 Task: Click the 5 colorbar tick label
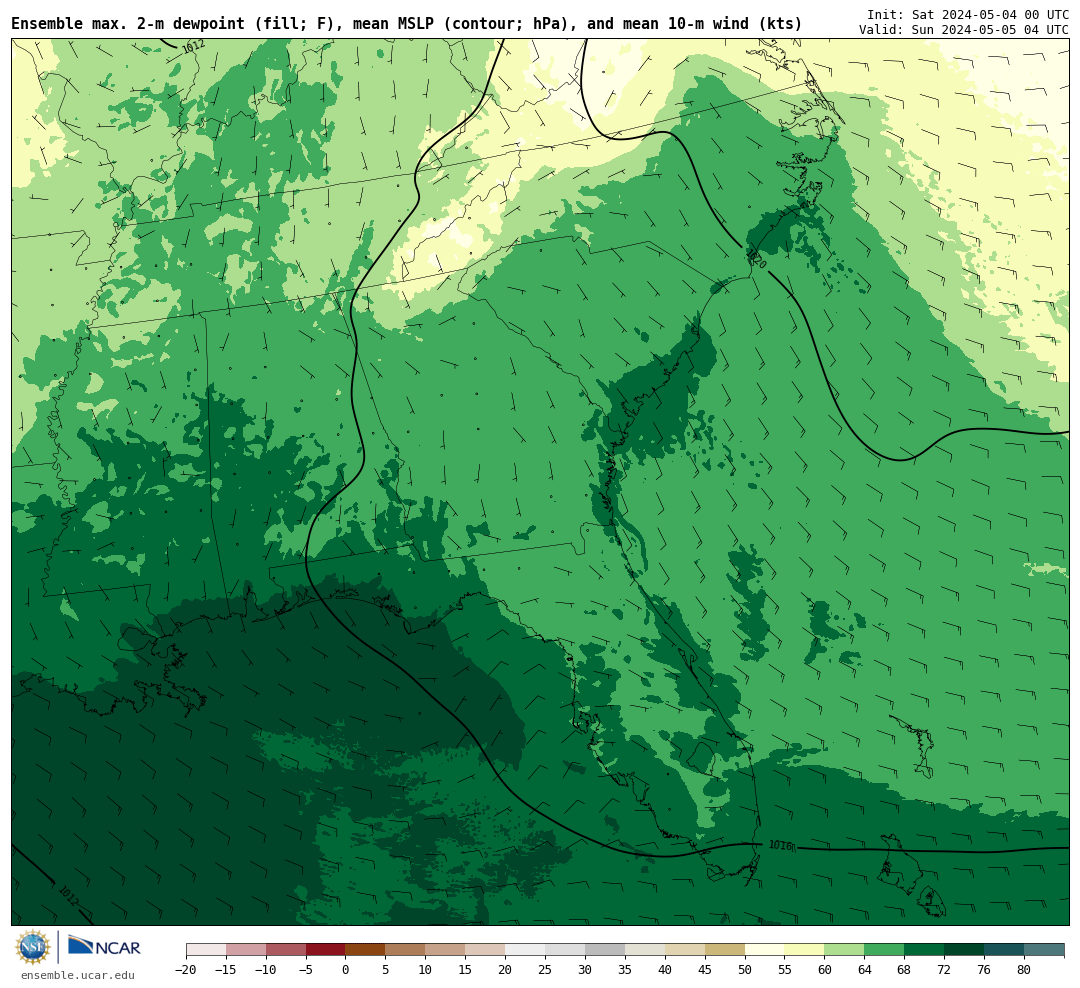(386, 969)
